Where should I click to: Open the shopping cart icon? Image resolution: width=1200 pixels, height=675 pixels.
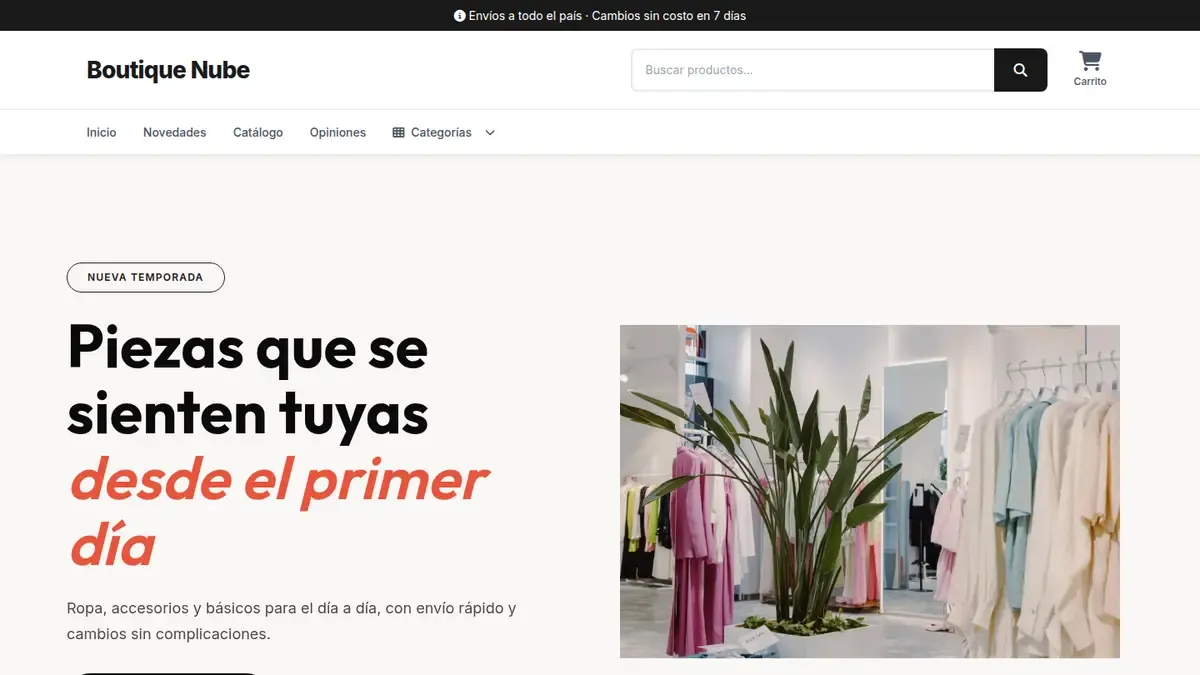click(x=1090, y=61)
